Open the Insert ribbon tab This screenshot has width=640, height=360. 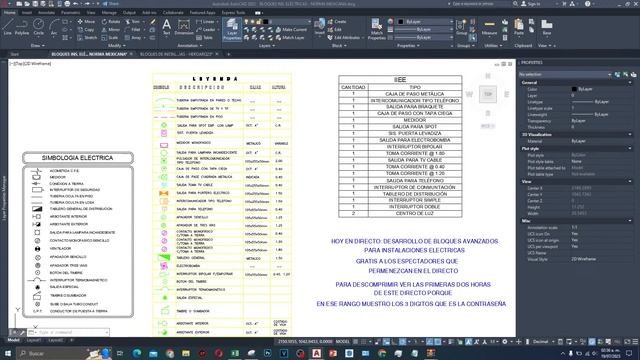coord(27,13)
